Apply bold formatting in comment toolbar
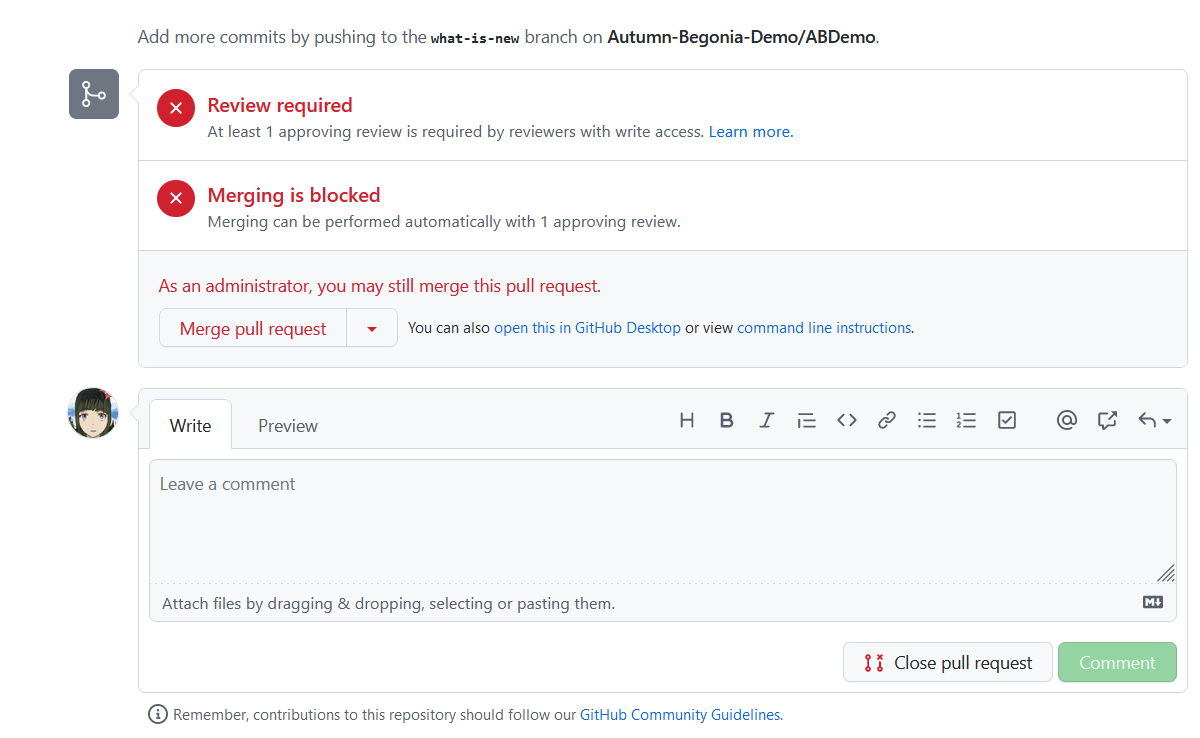 tap(727, 420)
